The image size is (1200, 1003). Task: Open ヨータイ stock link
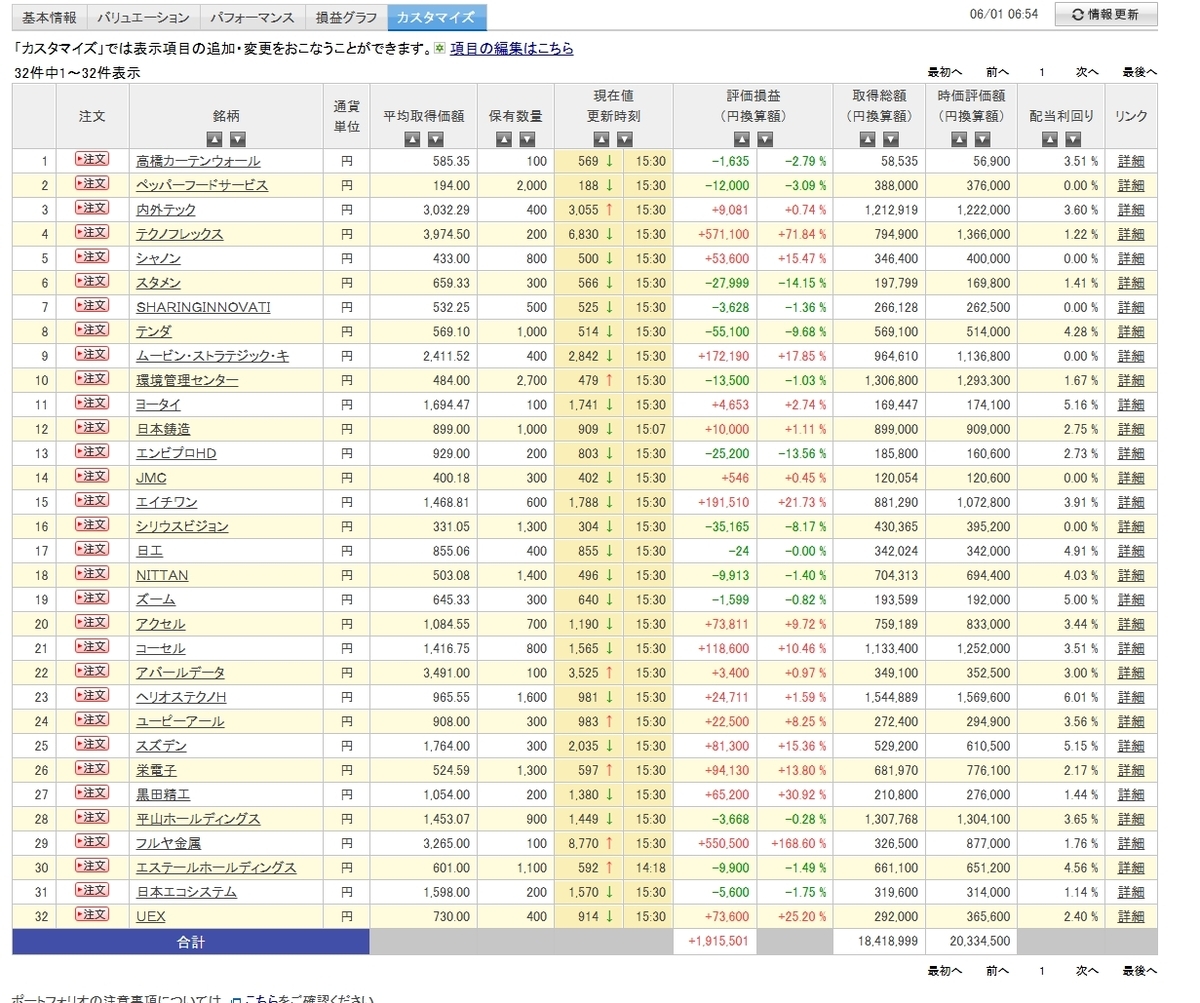click(158, 405)
